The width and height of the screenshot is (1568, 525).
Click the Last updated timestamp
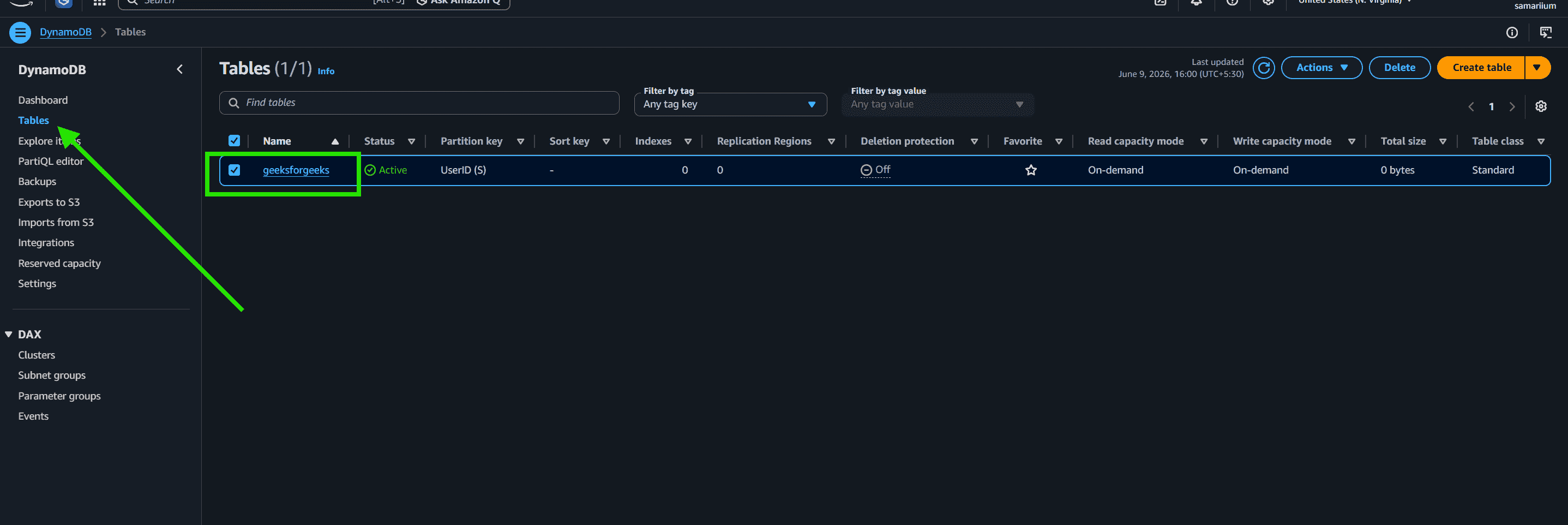pyautogui.click(x=1181, y=68)
